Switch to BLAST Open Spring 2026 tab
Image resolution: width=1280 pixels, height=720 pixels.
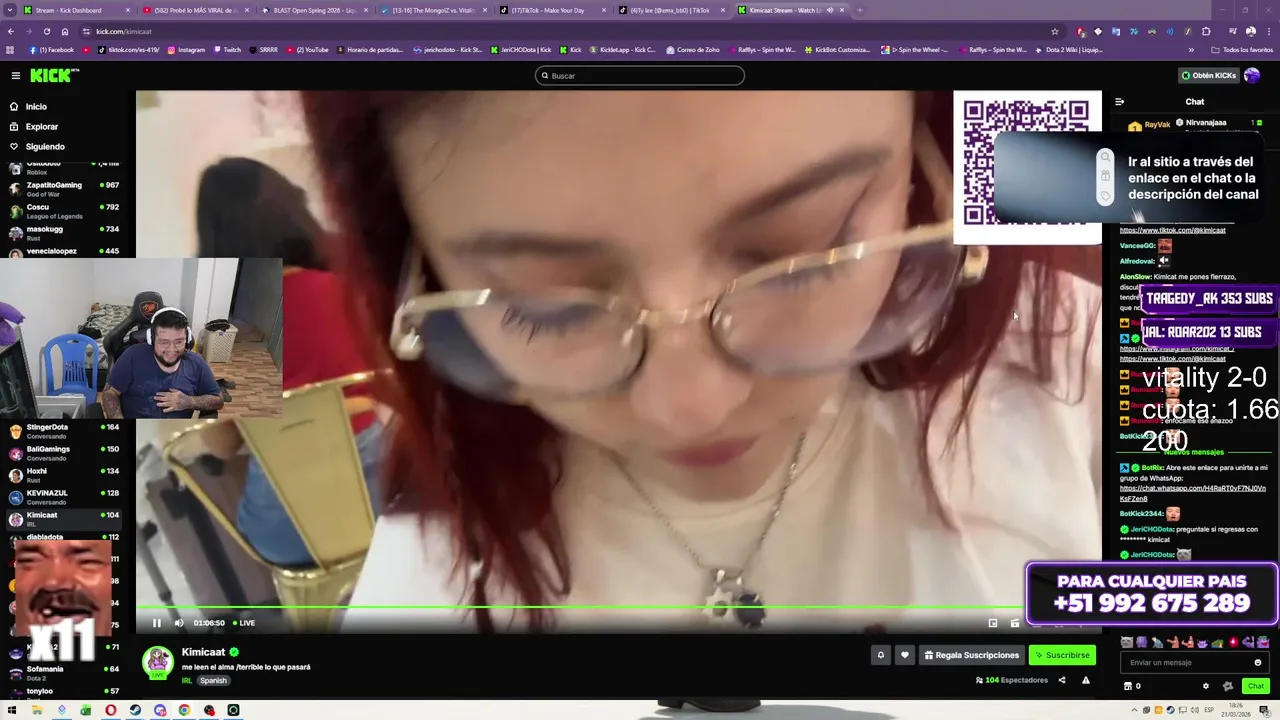315,10
